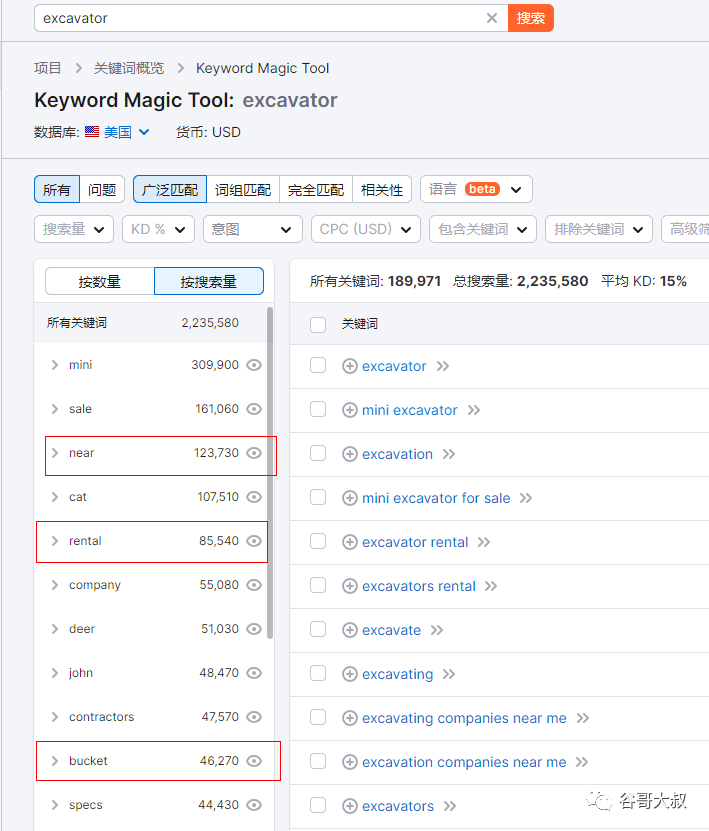Expand the rental keyword group
The width and height of the screenshot is (709, 831).
tap(55, 541)
